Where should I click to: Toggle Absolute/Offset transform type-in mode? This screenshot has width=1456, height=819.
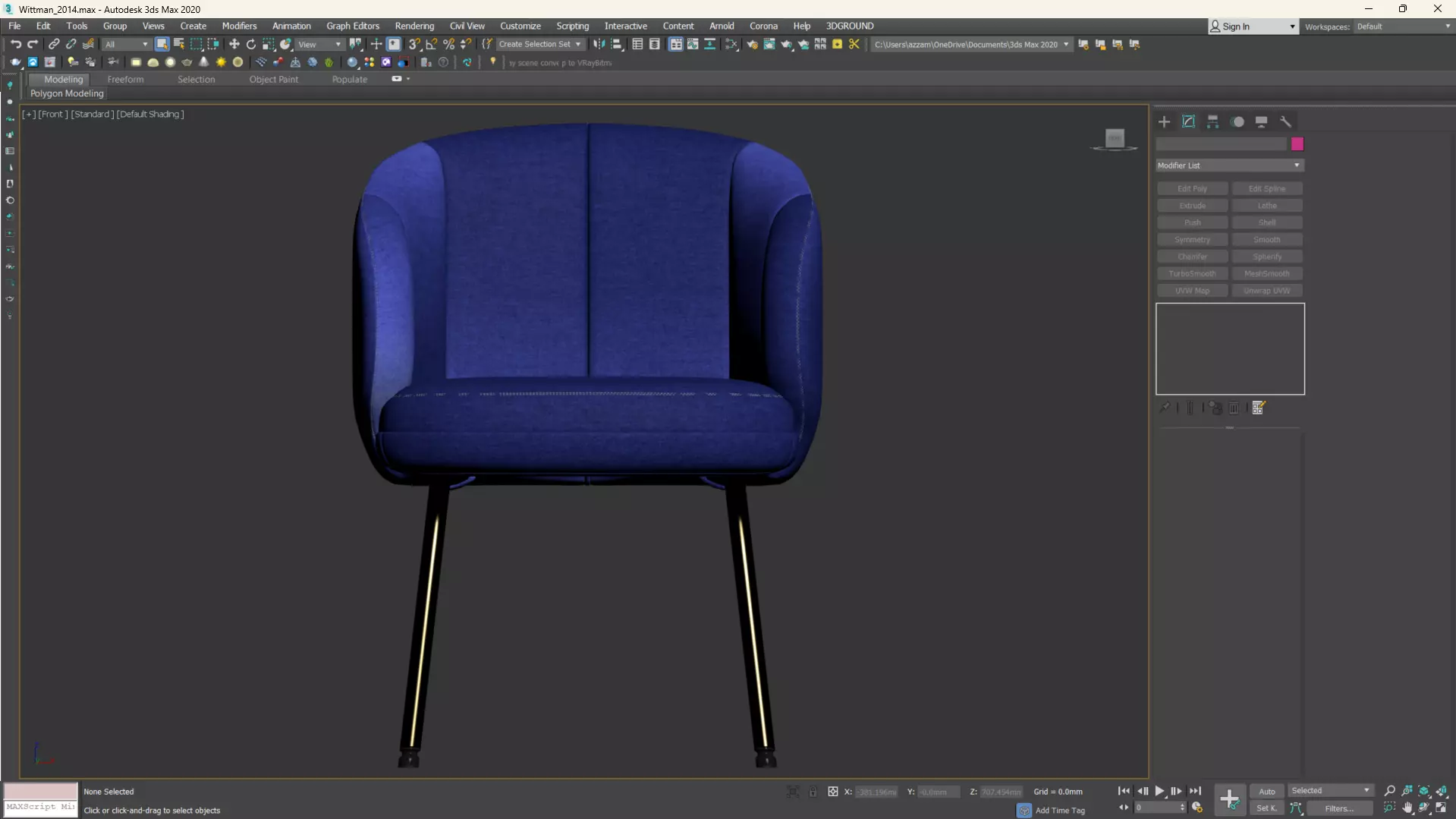pos(833,792)
